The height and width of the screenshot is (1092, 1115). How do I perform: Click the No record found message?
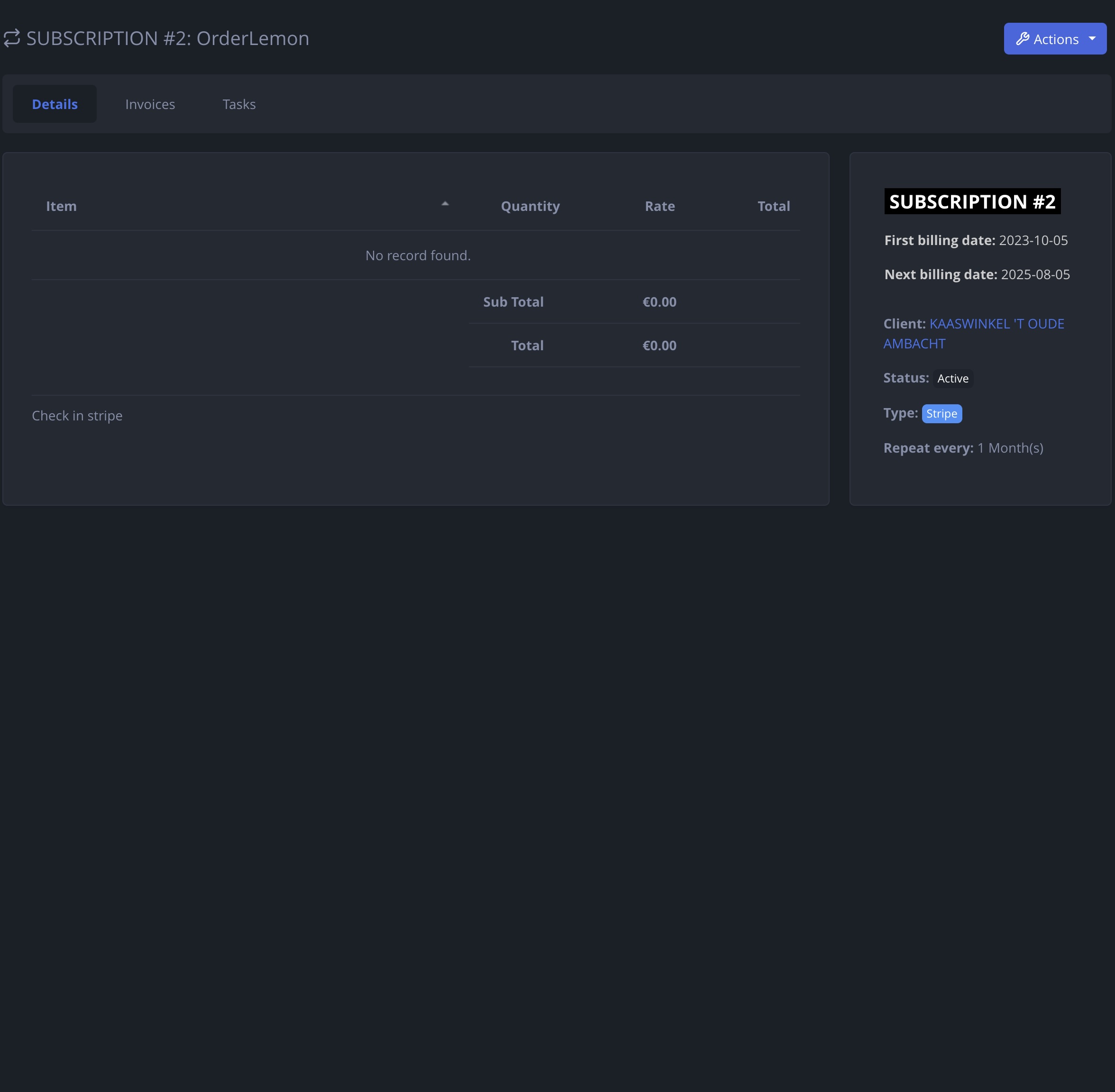[x=418, y=255]
